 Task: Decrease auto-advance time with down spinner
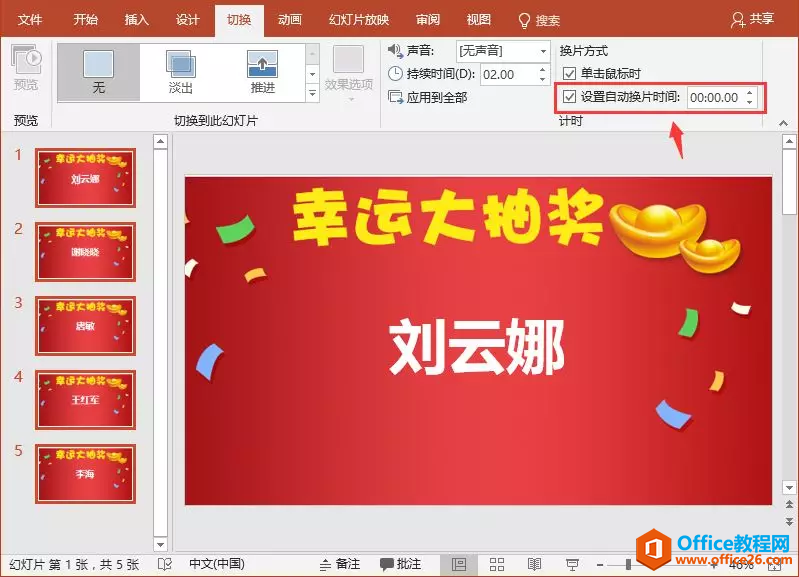coord(750,102)
